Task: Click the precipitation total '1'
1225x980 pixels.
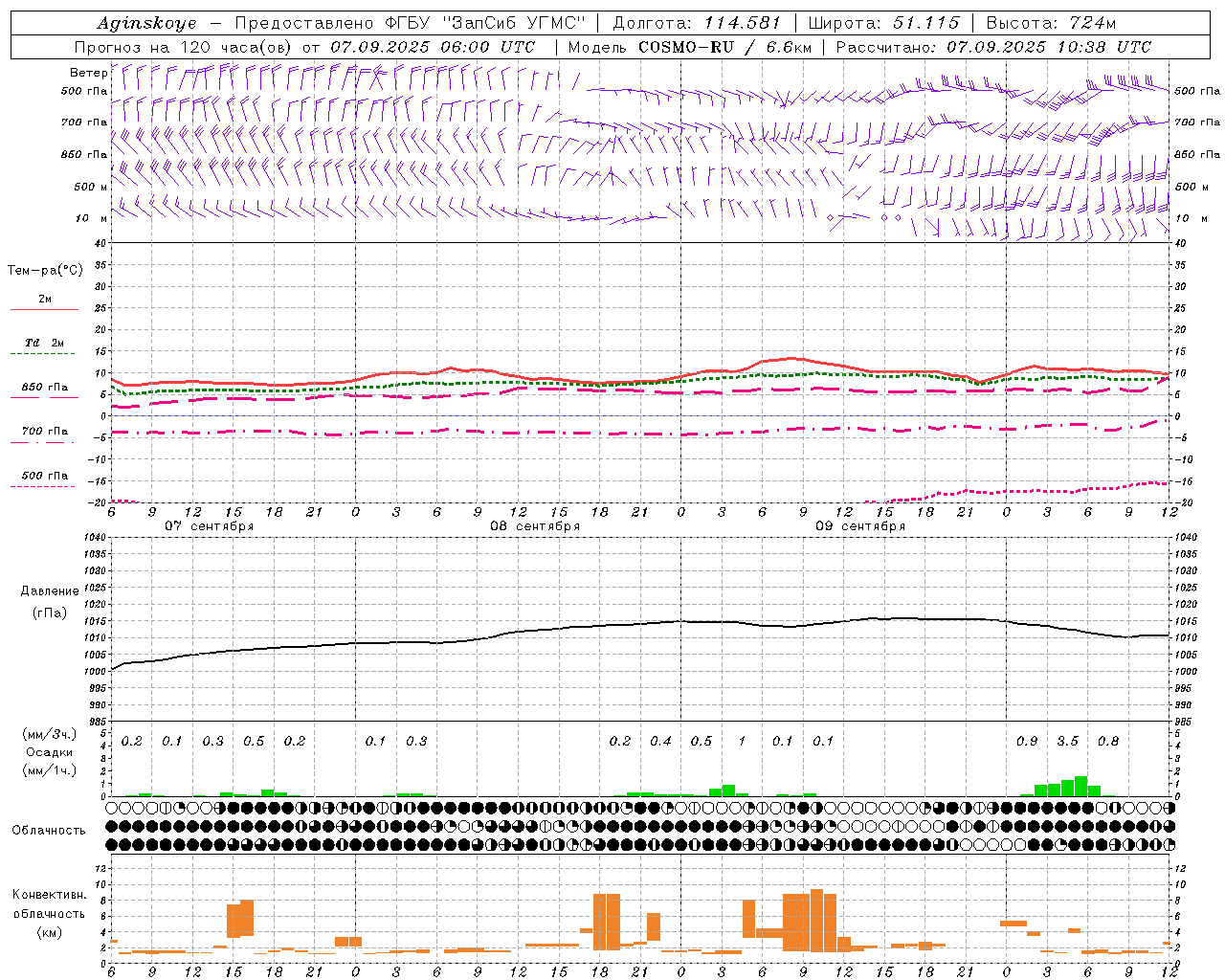Action: point(742,741)
